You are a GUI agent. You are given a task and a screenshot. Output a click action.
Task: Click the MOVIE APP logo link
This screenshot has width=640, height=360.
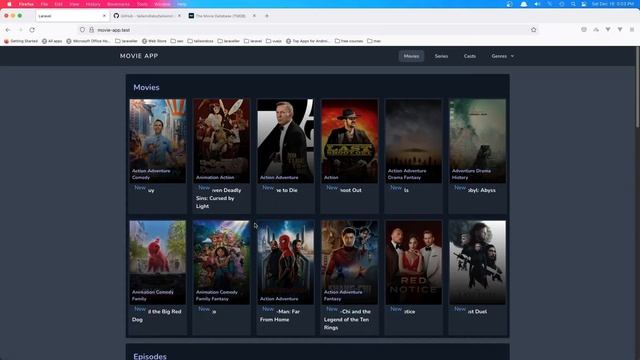point(139,56)
